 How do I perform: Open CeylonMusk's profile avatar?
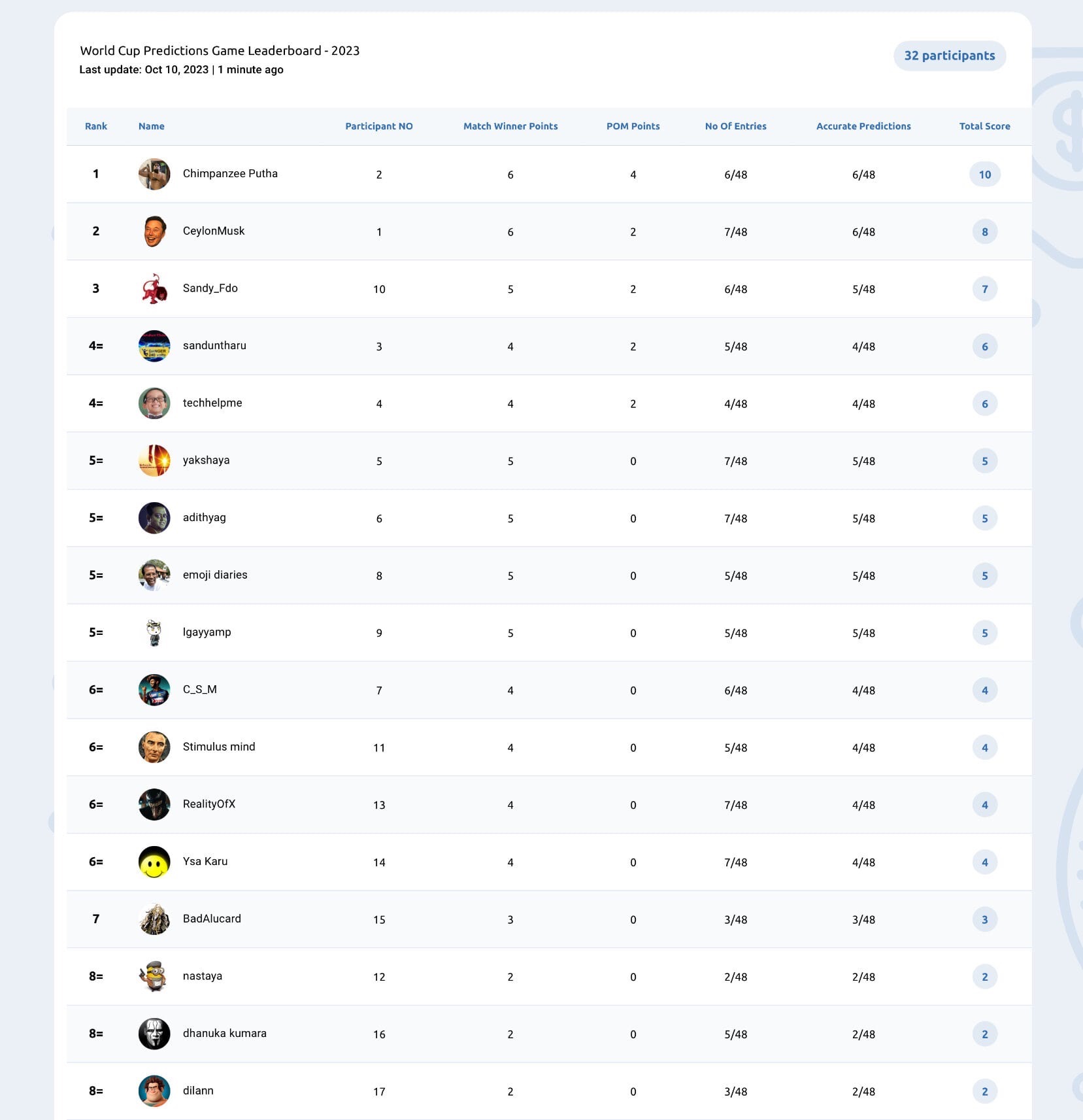154,231
